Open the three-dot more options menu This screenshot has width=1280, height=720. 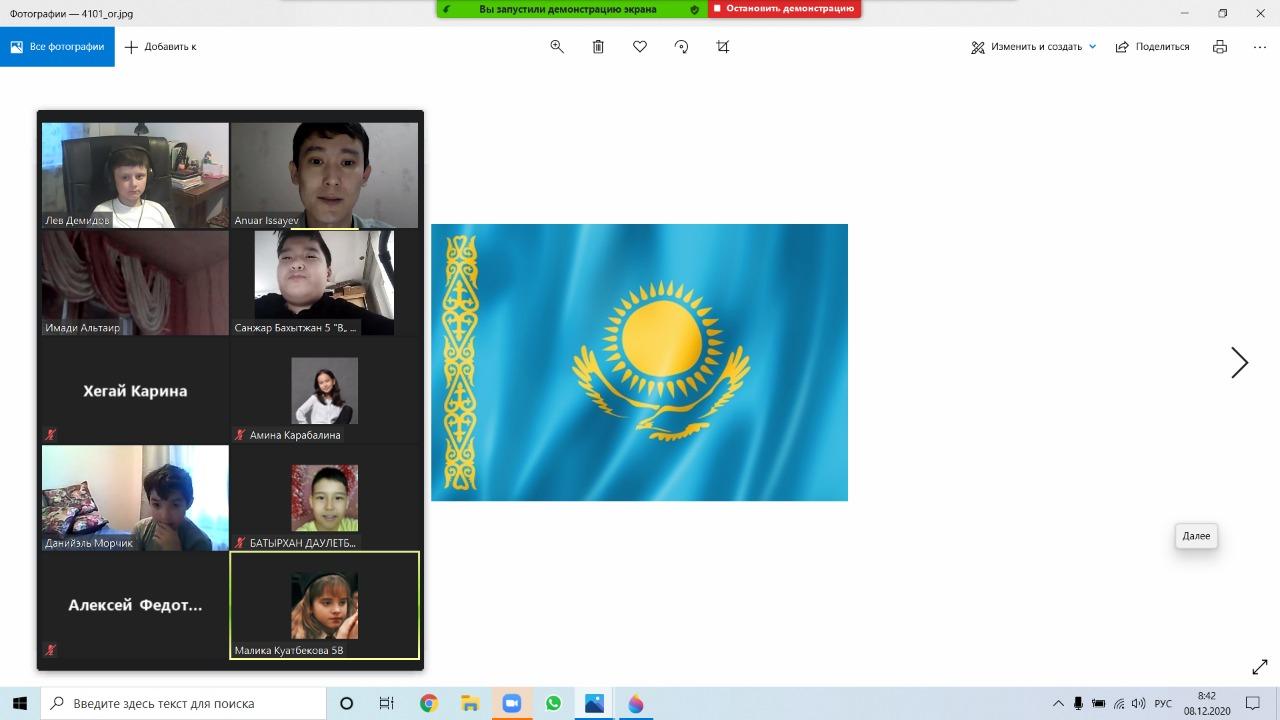[x=1259, y=47]
